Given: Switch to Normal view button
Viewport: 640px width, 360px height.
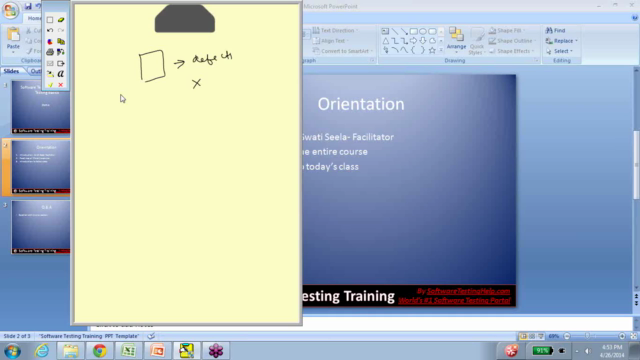Looking at the screenshot, I should (523, 336).
